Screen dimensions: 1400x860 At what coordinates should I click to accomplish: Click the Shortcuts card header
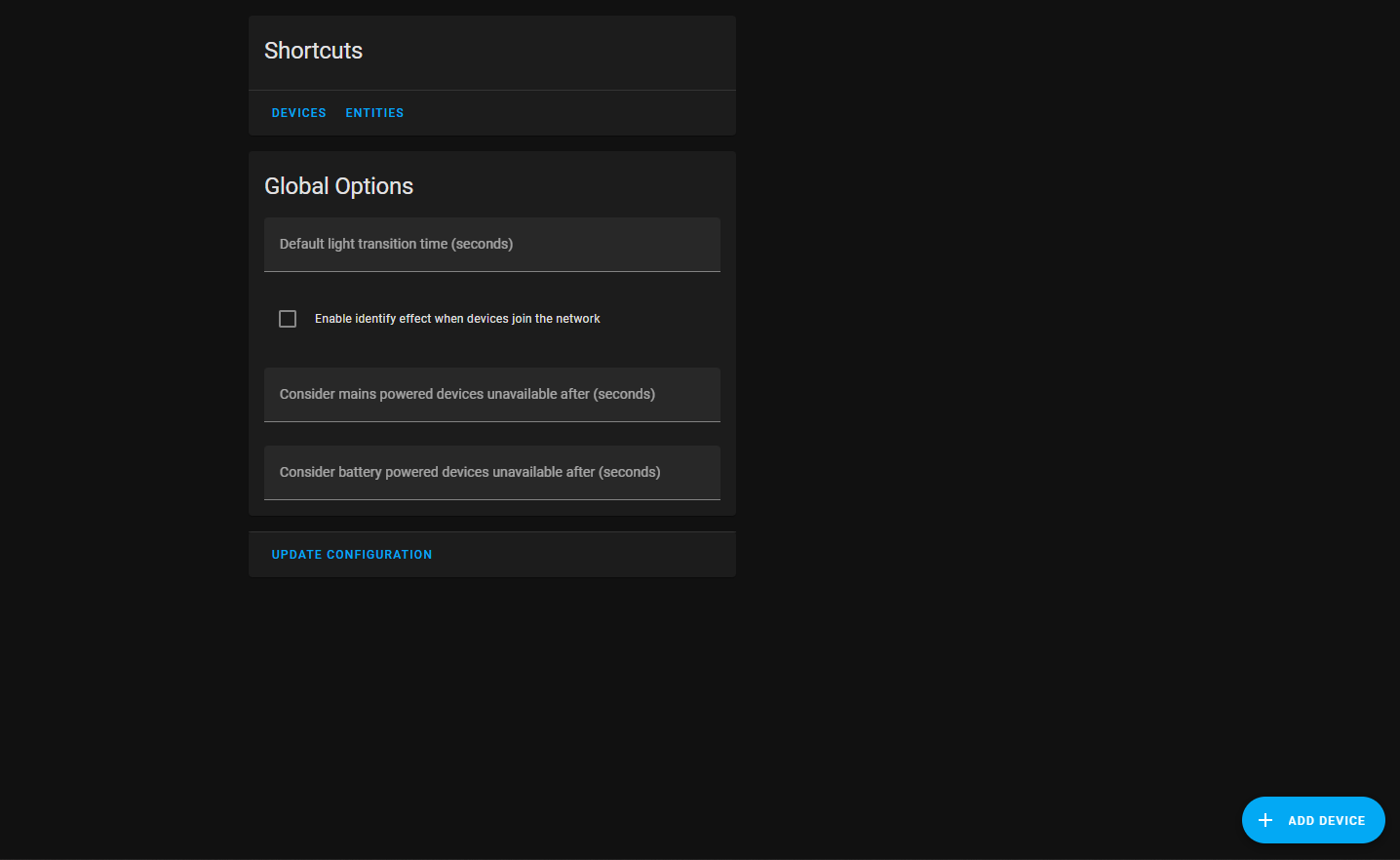coord(313,50)
